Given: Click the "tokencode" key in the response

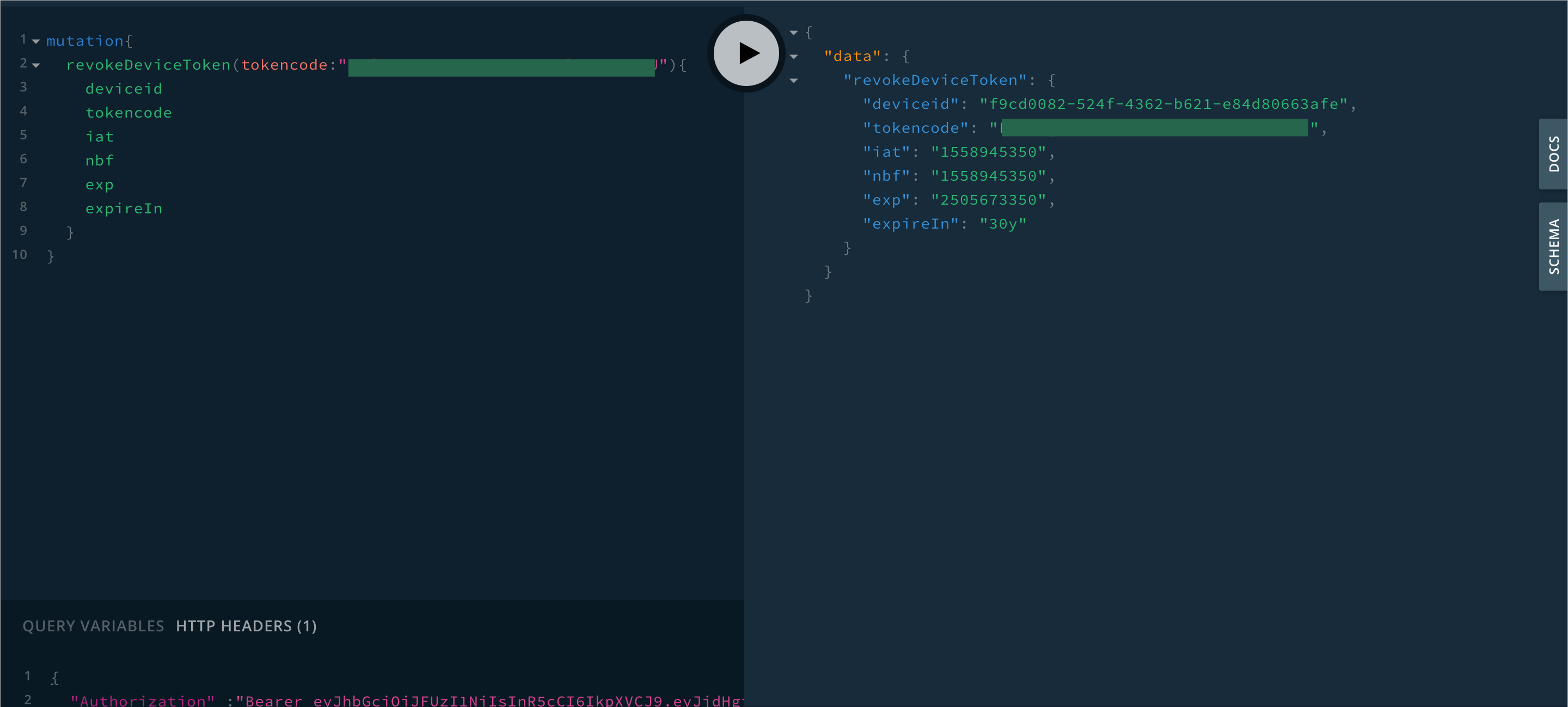Looking at the screenshot, I should tap(915, 128).
